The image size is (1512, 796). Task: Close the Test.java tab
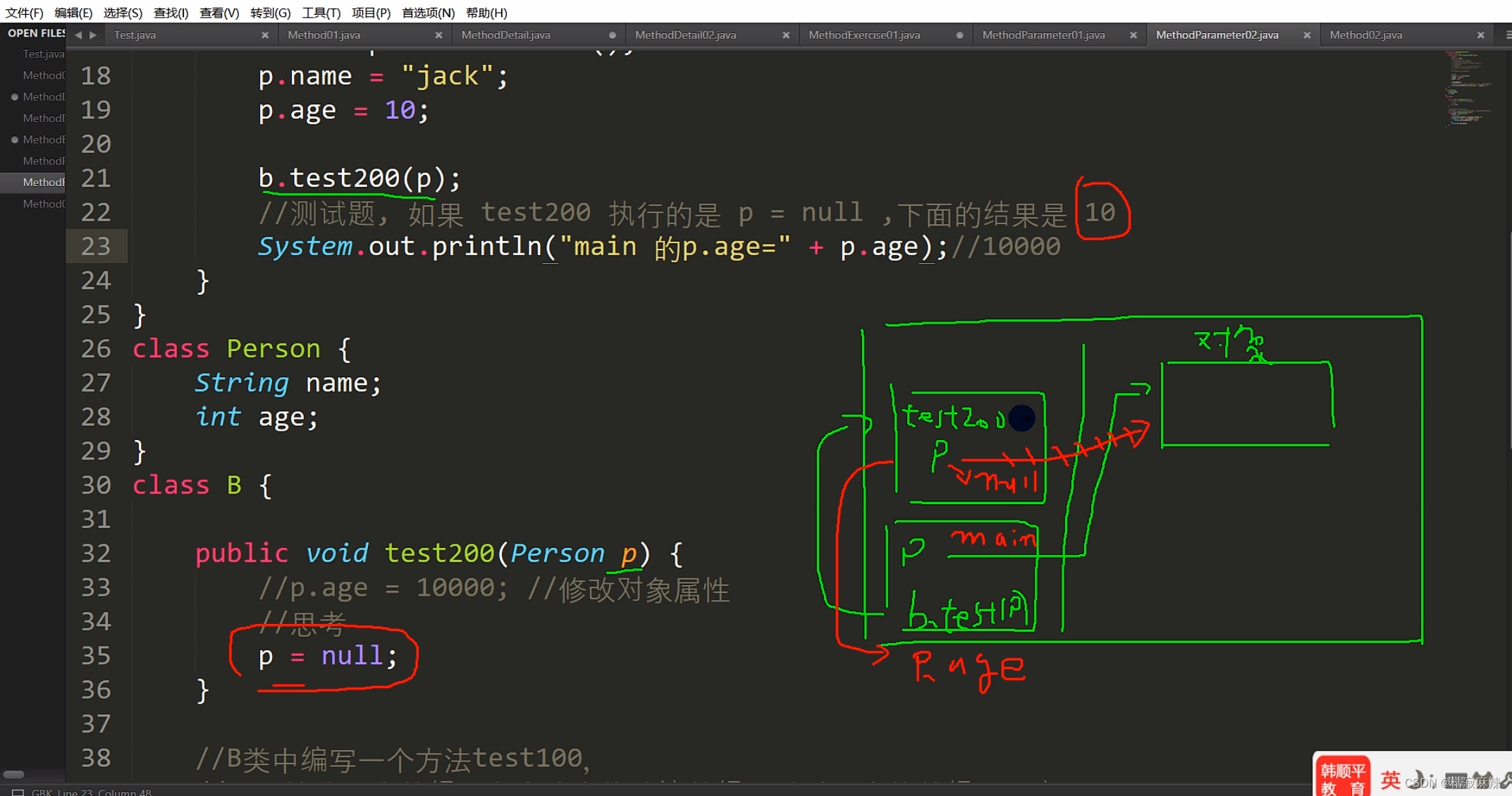click(265, 35)
